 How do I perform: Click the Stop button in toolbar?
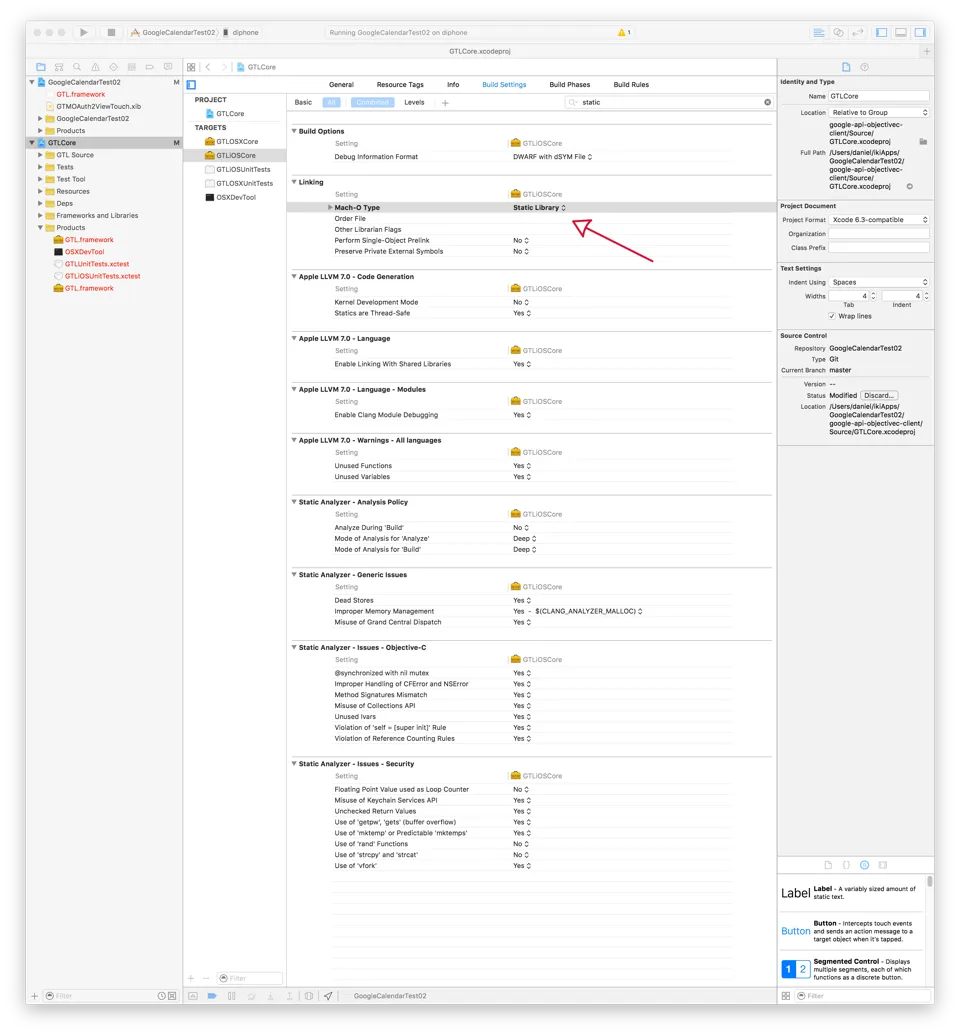click(111, 32)
